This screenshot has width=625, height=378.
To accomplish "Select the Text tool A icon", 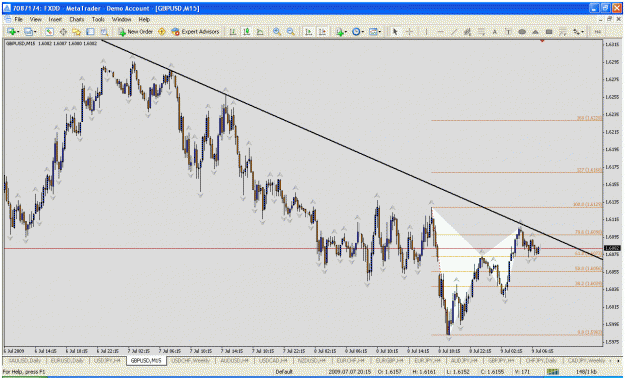I will [x=495, y=32].
